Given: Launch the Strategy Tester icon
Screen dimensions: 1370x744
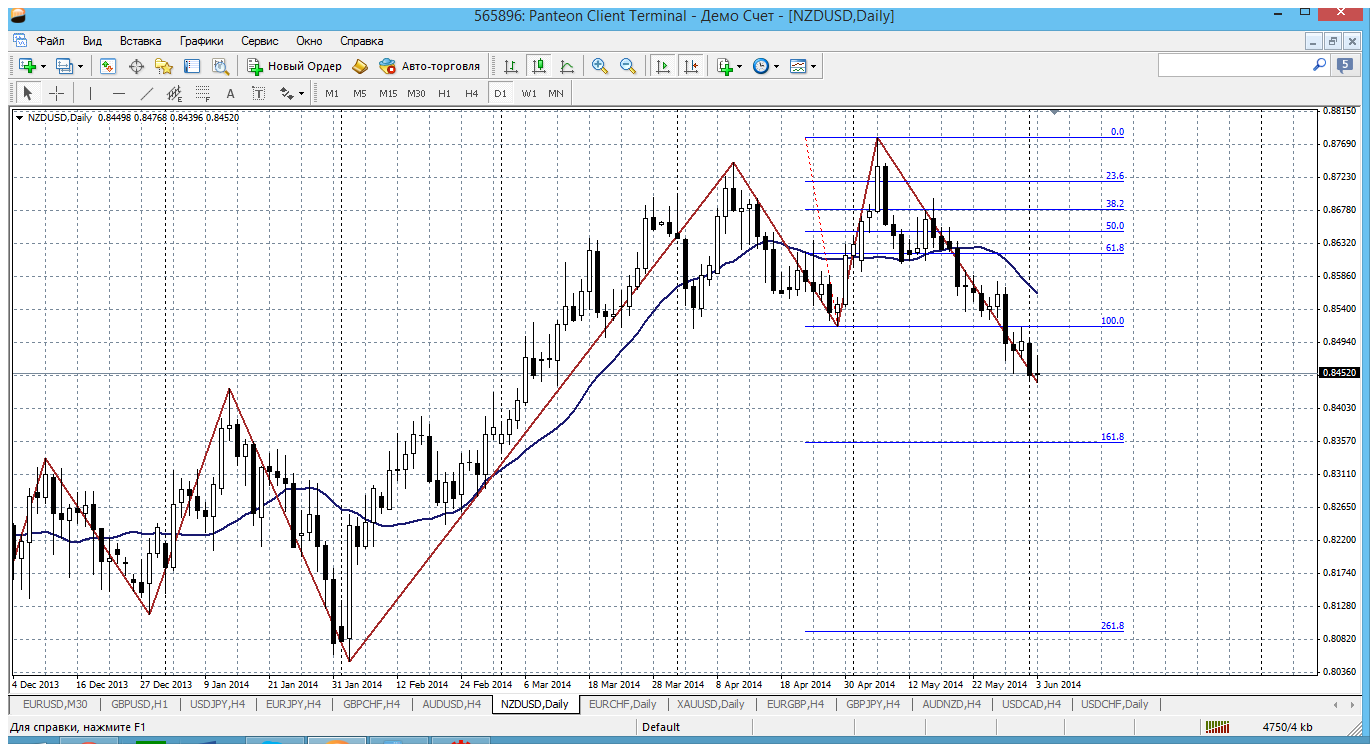Looking at the screenshot, I should [x=220, y=66].
